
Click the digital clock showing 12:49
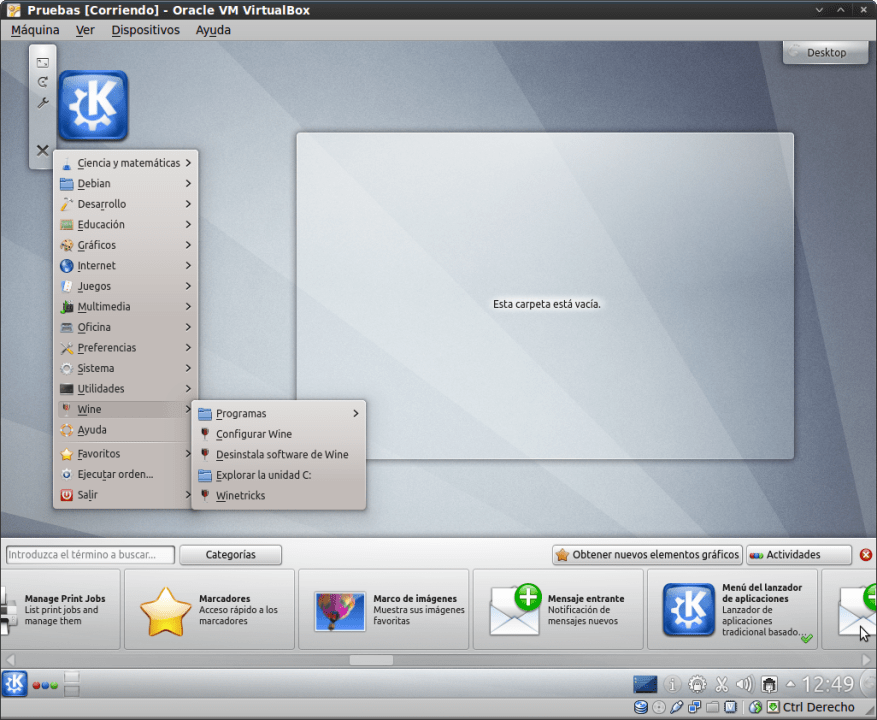pos(828,685)
